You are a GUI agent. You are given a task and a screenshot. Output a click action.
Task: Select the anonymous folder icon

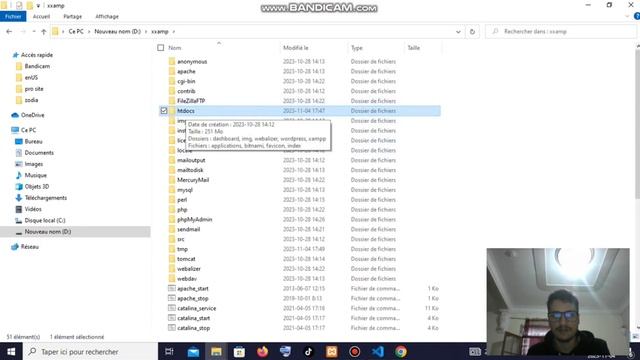click(172, 61)
